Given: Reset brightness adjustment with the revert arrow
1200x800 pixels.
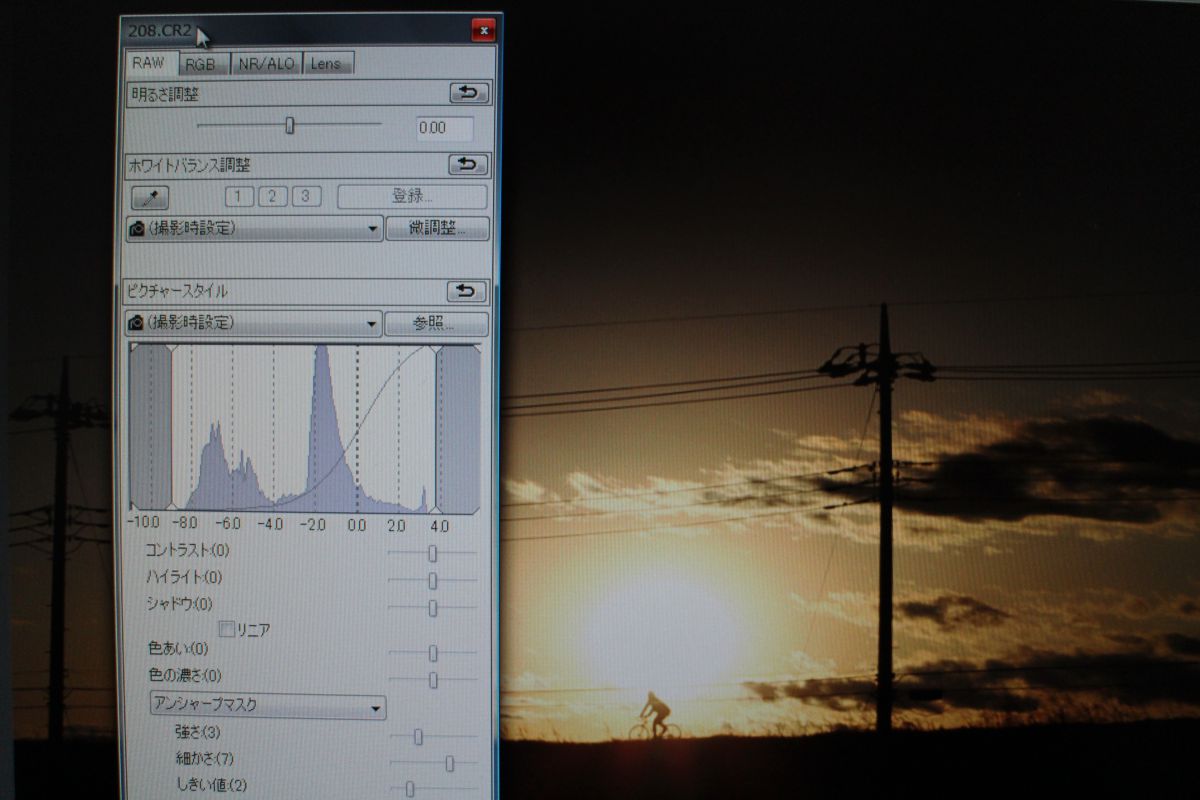Looking at the screenshot, I should pyautogui.click(x=468, y=93).
